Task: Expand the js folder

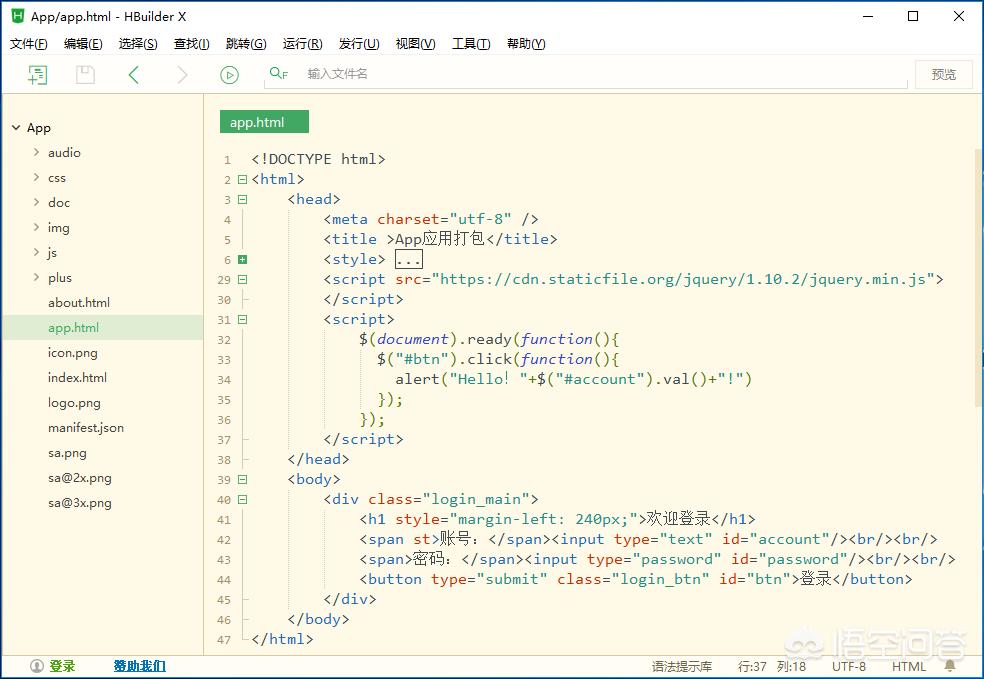Action: pos(36,252)
